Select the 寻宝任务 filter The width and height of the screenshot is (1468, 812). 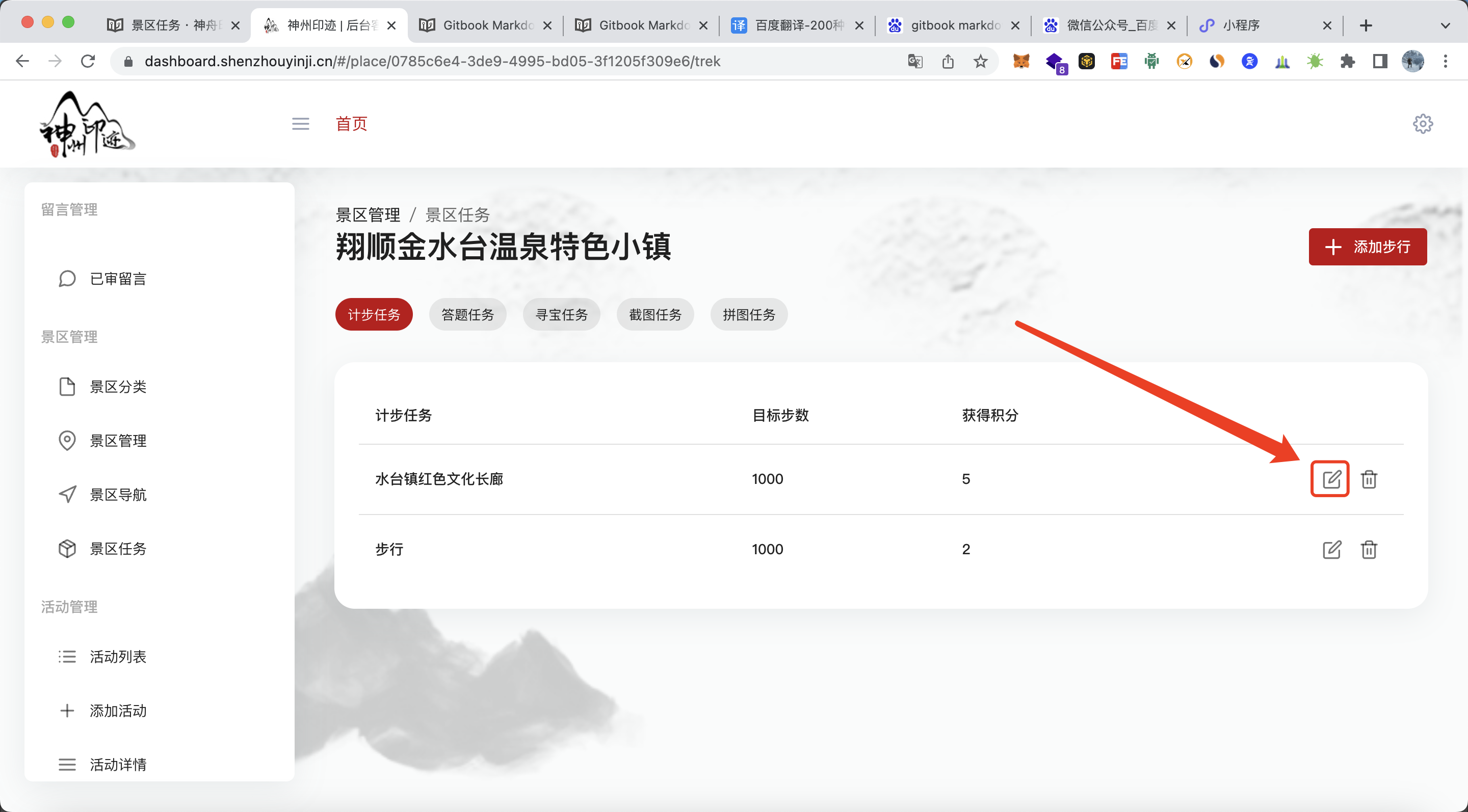[561, 314]
